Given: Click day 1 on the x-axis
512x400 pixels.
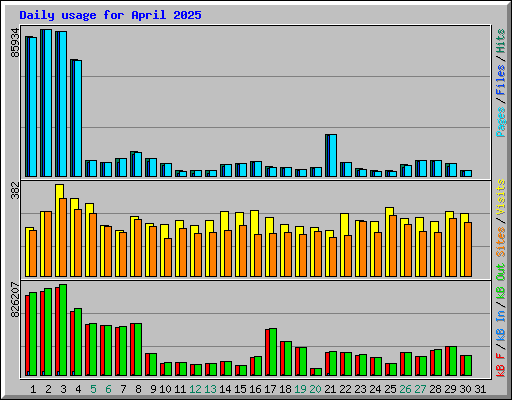Looking at the screenshot, I should click(33, 389).
